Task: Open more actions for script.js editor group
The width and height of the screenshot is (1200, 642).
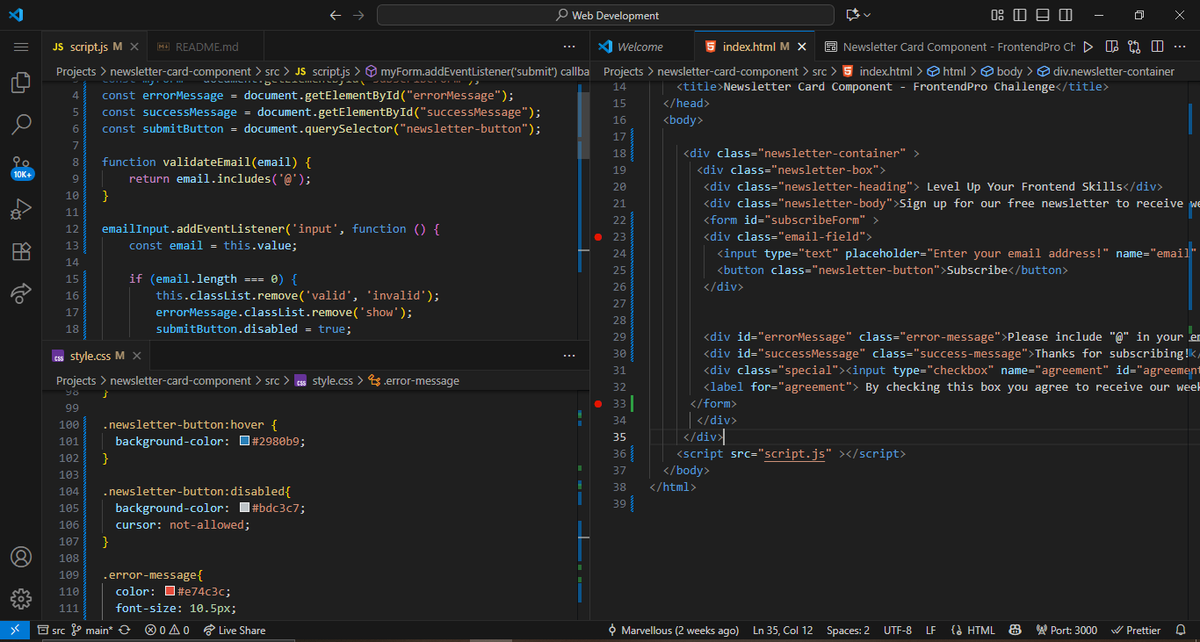Action: [569, 47]
